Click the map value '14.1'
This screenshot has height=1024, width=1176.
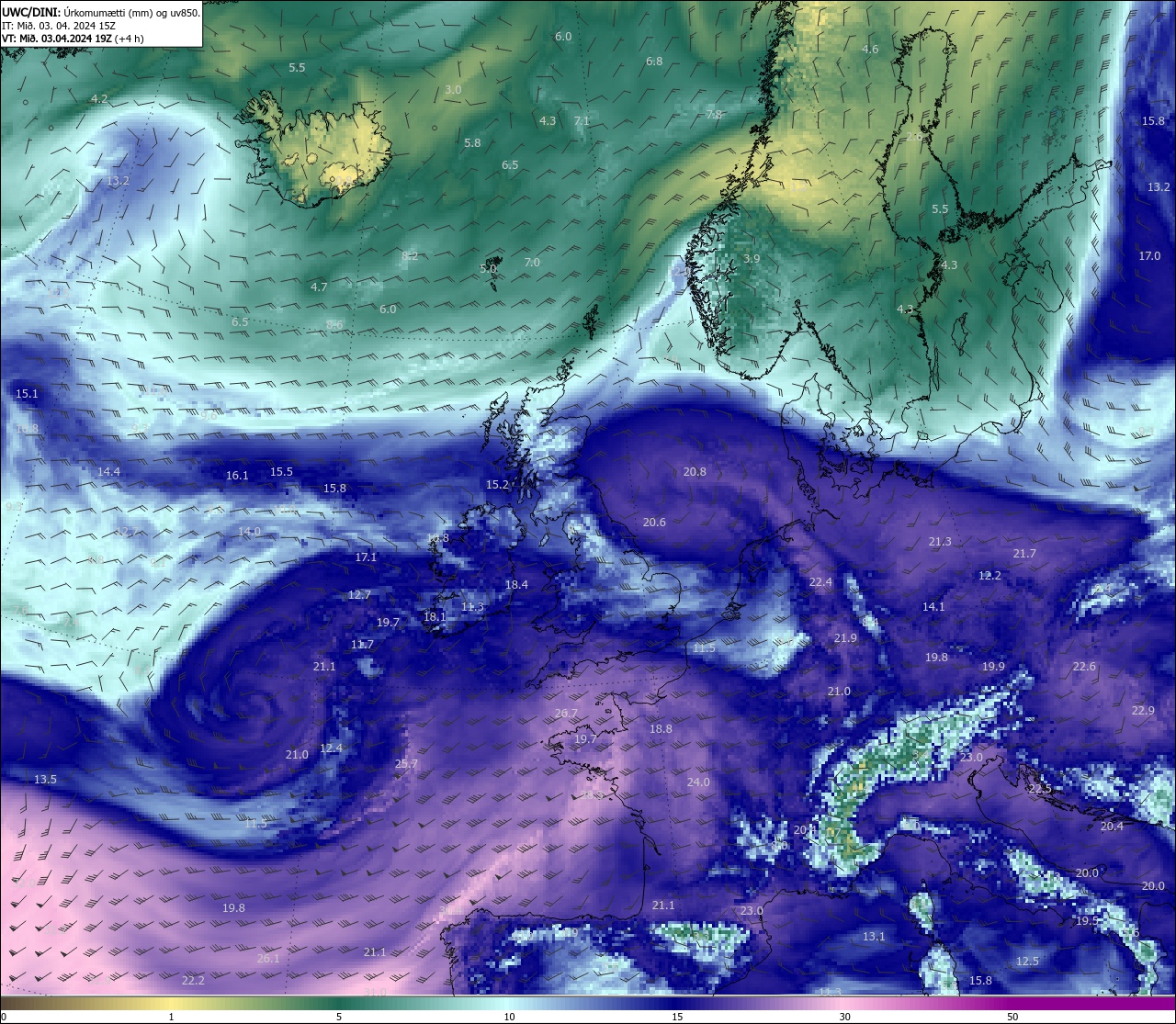click(x=933, y=607)
